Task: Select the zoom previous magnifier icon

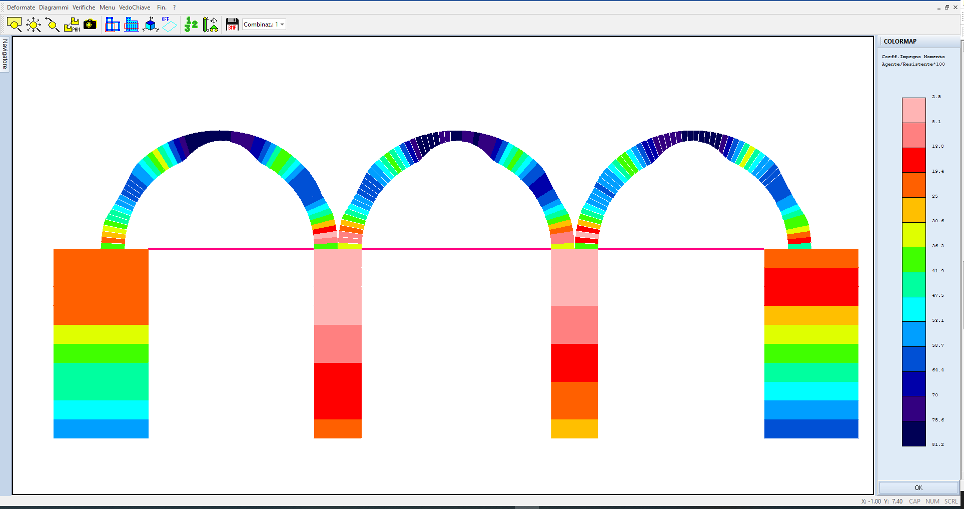Action: (52, 25)
